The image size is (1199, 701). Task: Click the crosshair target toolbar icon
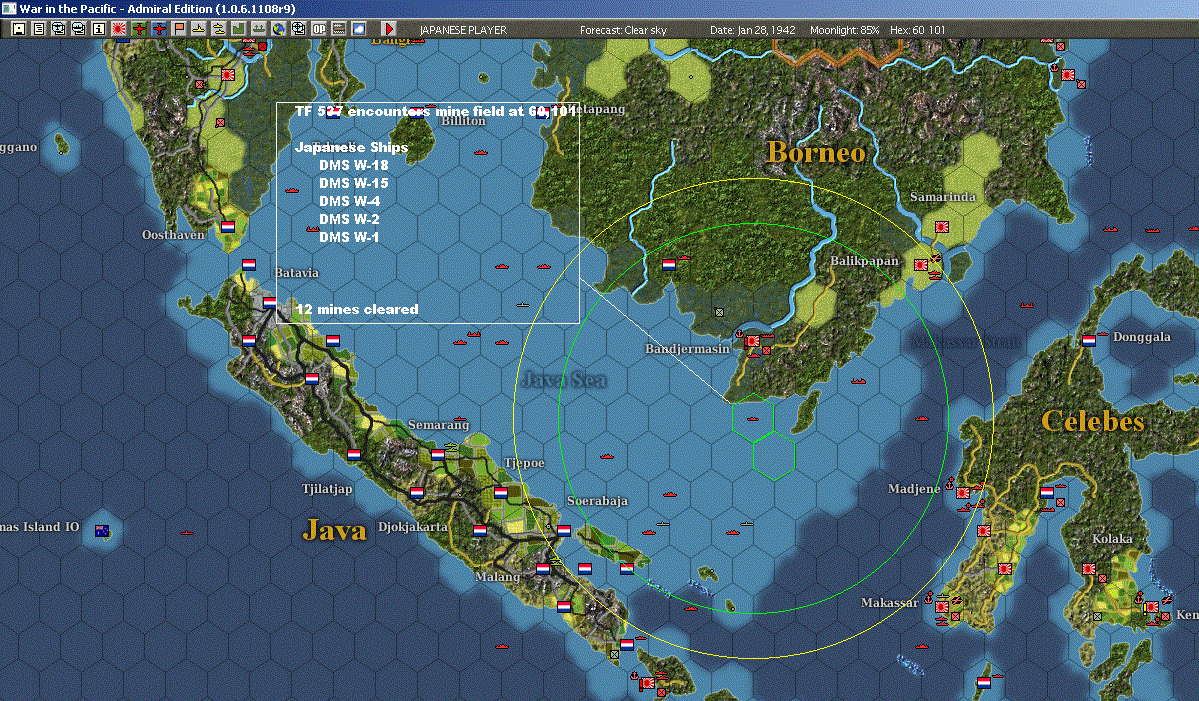[298, 29]
